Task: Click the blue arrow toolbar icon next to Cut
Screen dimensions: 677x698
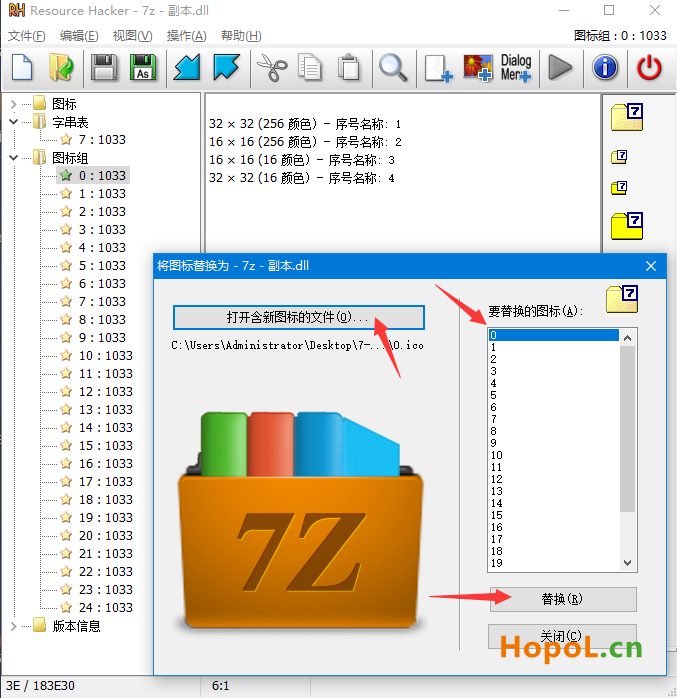Action: pos(227,68)
